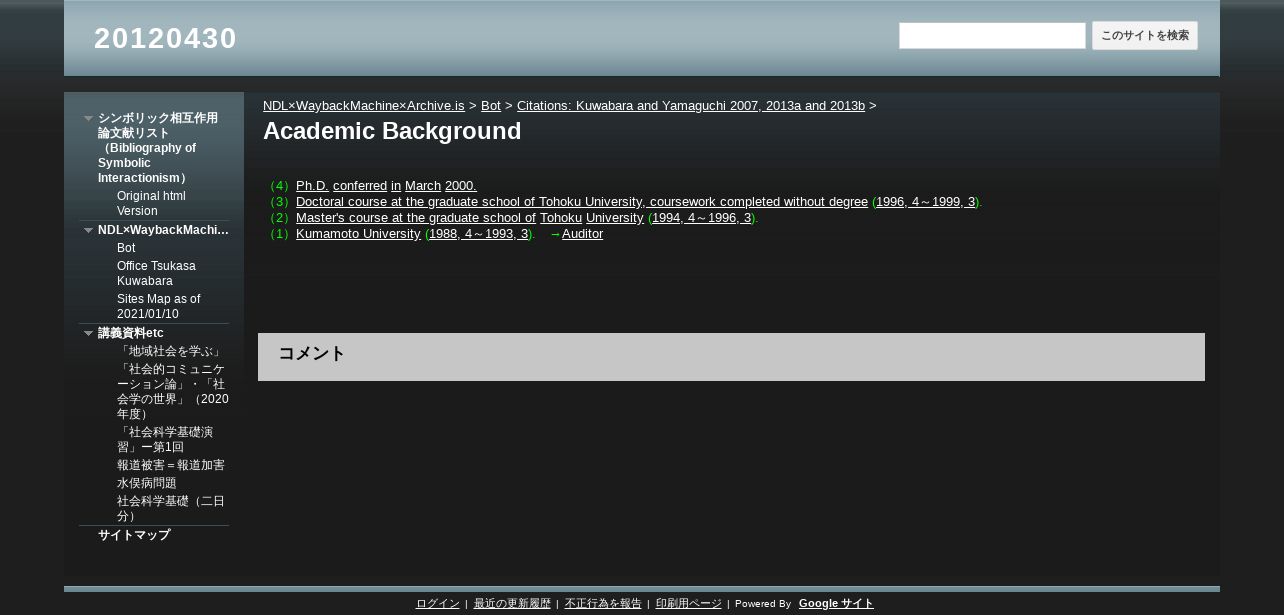This screenshot has width=1284, height=615.
Task: Click the Ph.D. link
Action: (312, 185)
